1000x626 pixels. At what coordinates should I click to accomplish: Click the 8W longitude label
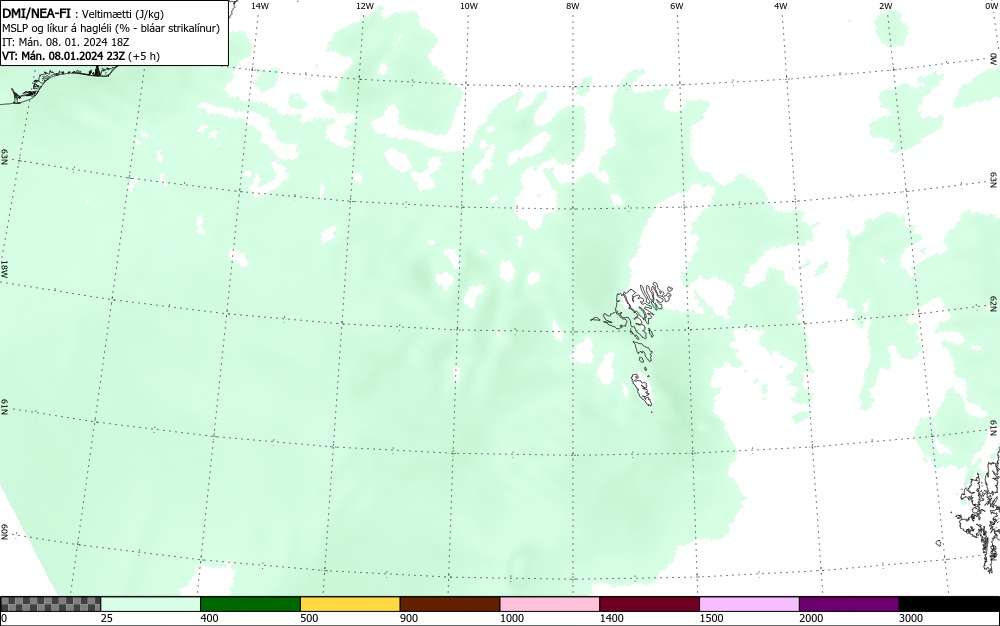click(573, 6)
